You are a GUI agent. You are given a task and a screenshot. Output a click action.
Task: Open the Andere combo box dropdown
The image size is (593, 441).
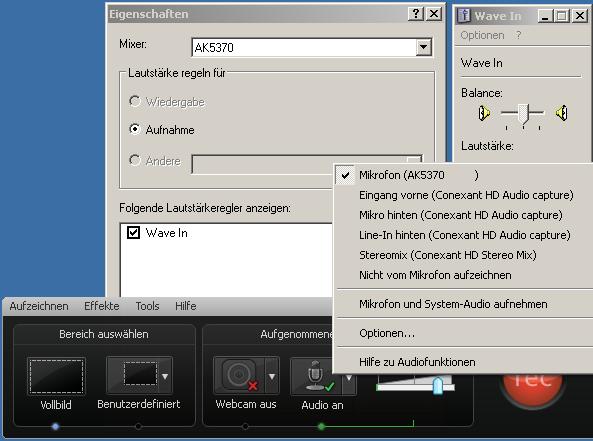pos(414,160)
